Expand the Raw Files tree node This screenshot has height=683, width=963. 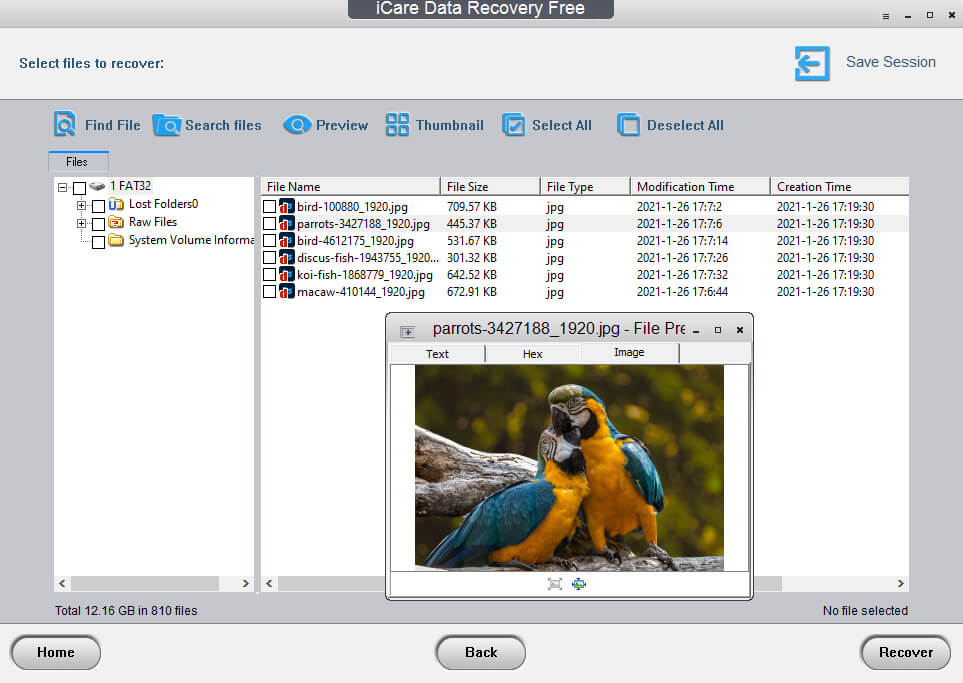pos(81,224)
